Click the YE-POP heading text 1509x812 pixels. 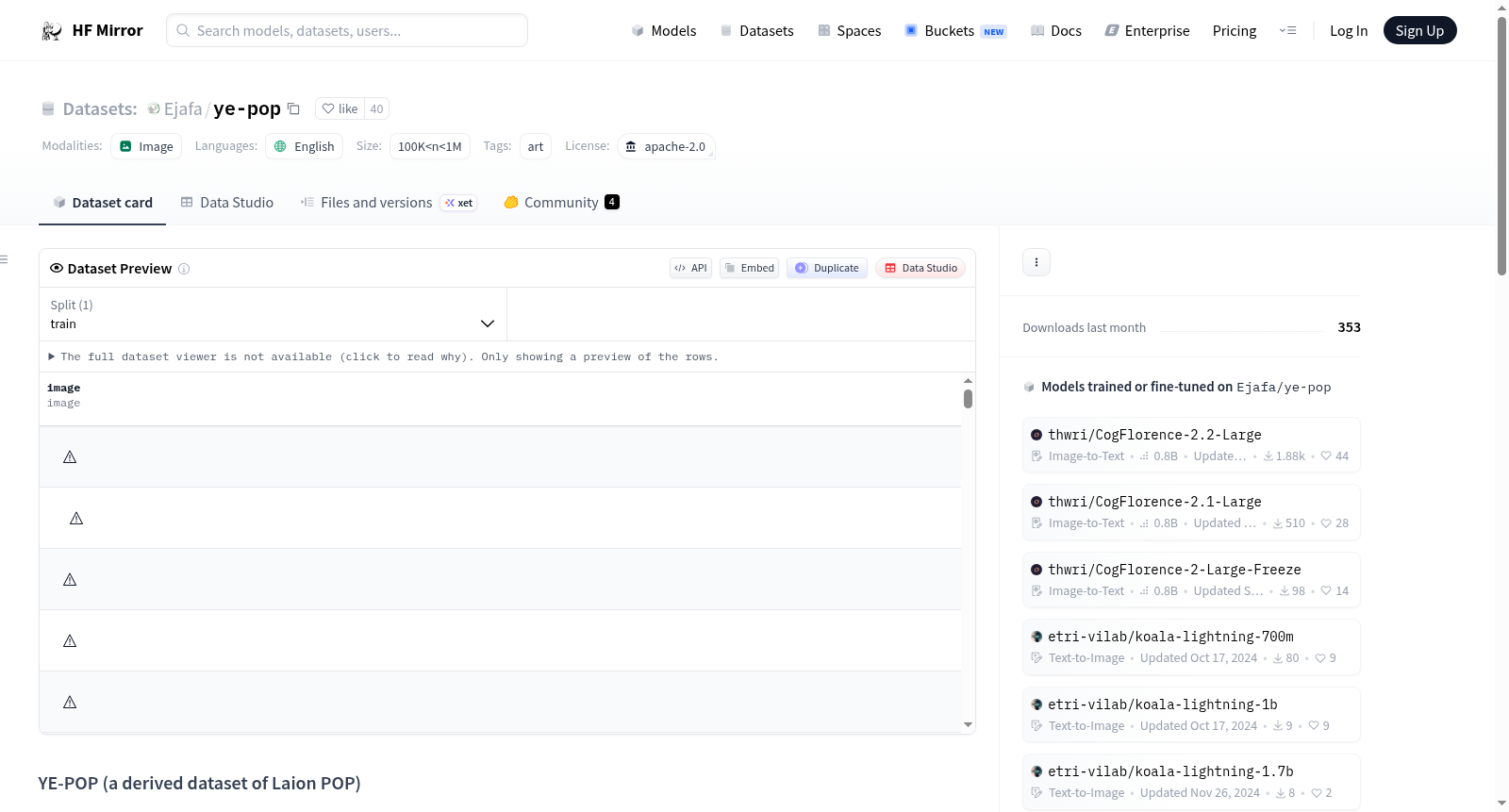click(x=199, y=784)
